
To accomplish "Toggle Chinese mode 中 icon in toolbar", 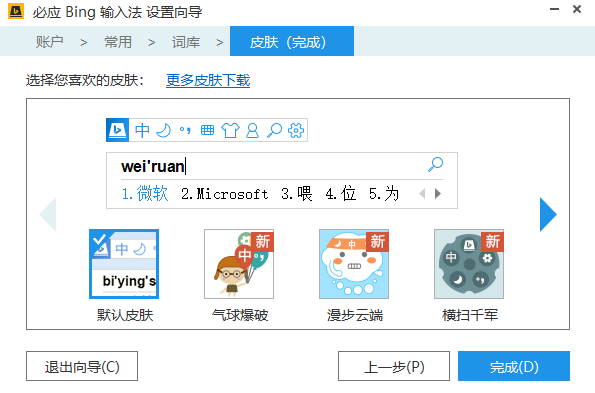I will point(142,130).
